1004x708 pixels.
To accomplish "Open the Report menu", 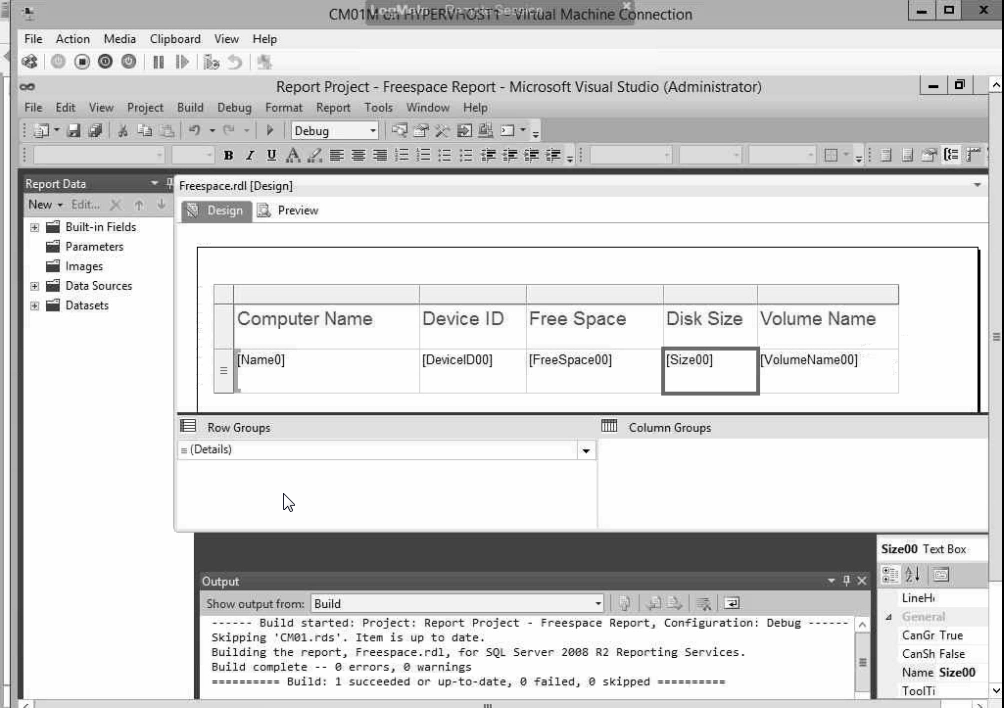I will [x=333, y=108].
